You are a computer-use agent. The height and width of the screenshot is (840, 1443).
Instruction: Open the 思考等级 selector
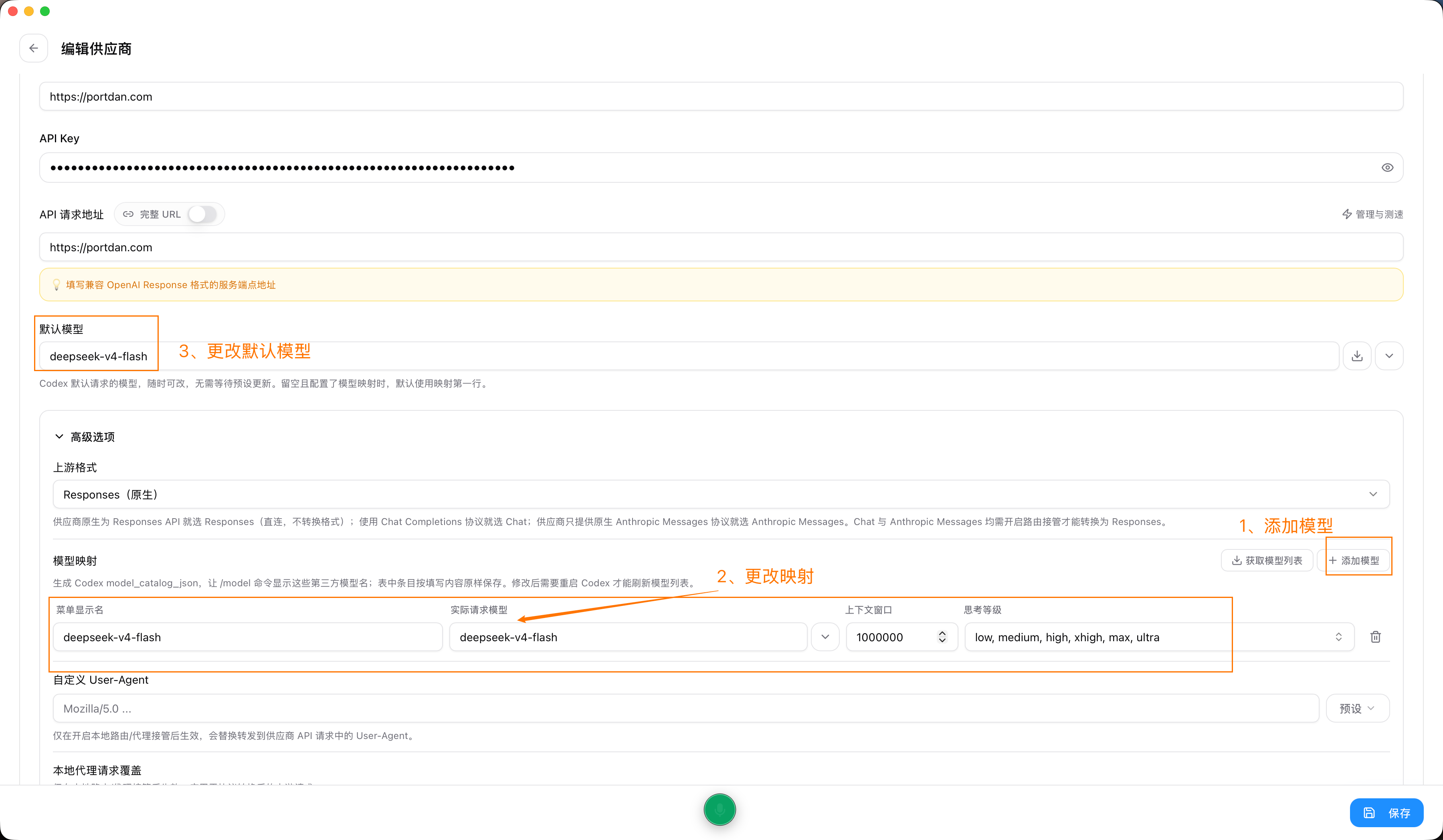[1160, 637]
